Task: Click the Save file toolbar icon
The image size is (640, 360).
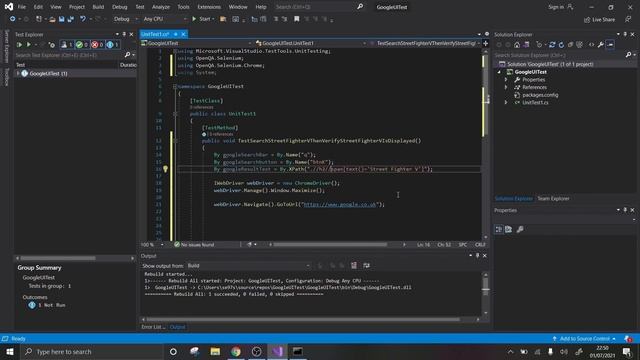Action: click(61, 19)
